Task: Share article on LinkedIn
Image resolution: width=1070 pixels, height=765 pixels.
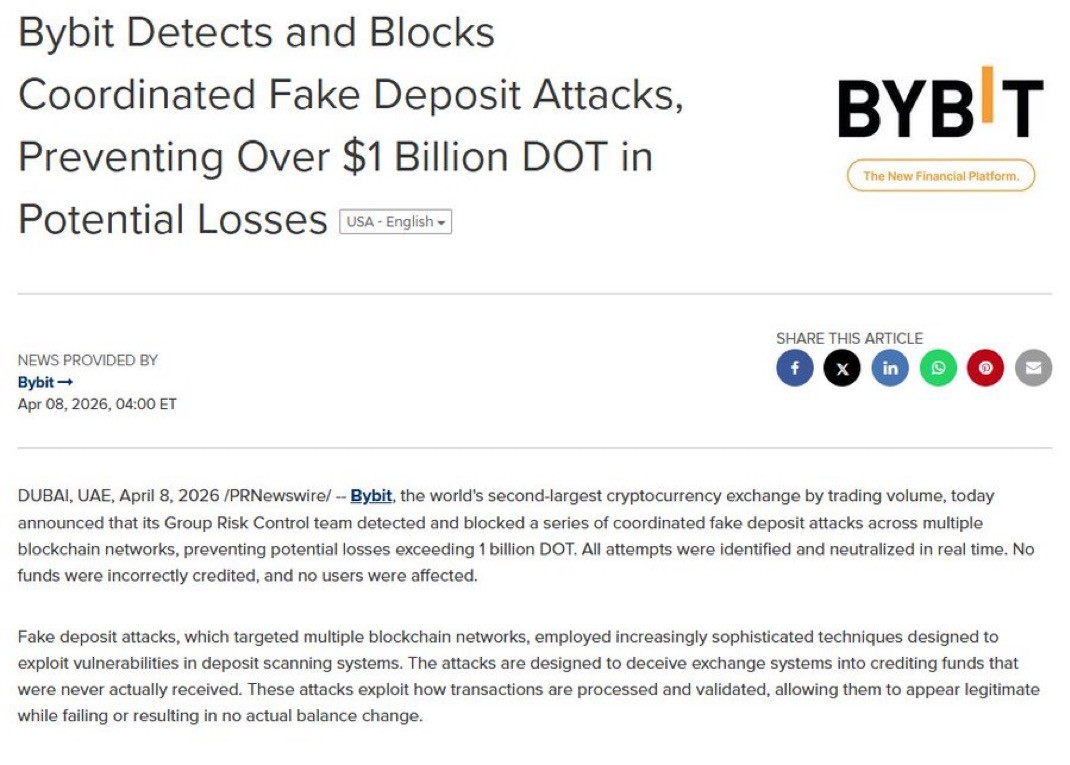Action: (890, 369)
